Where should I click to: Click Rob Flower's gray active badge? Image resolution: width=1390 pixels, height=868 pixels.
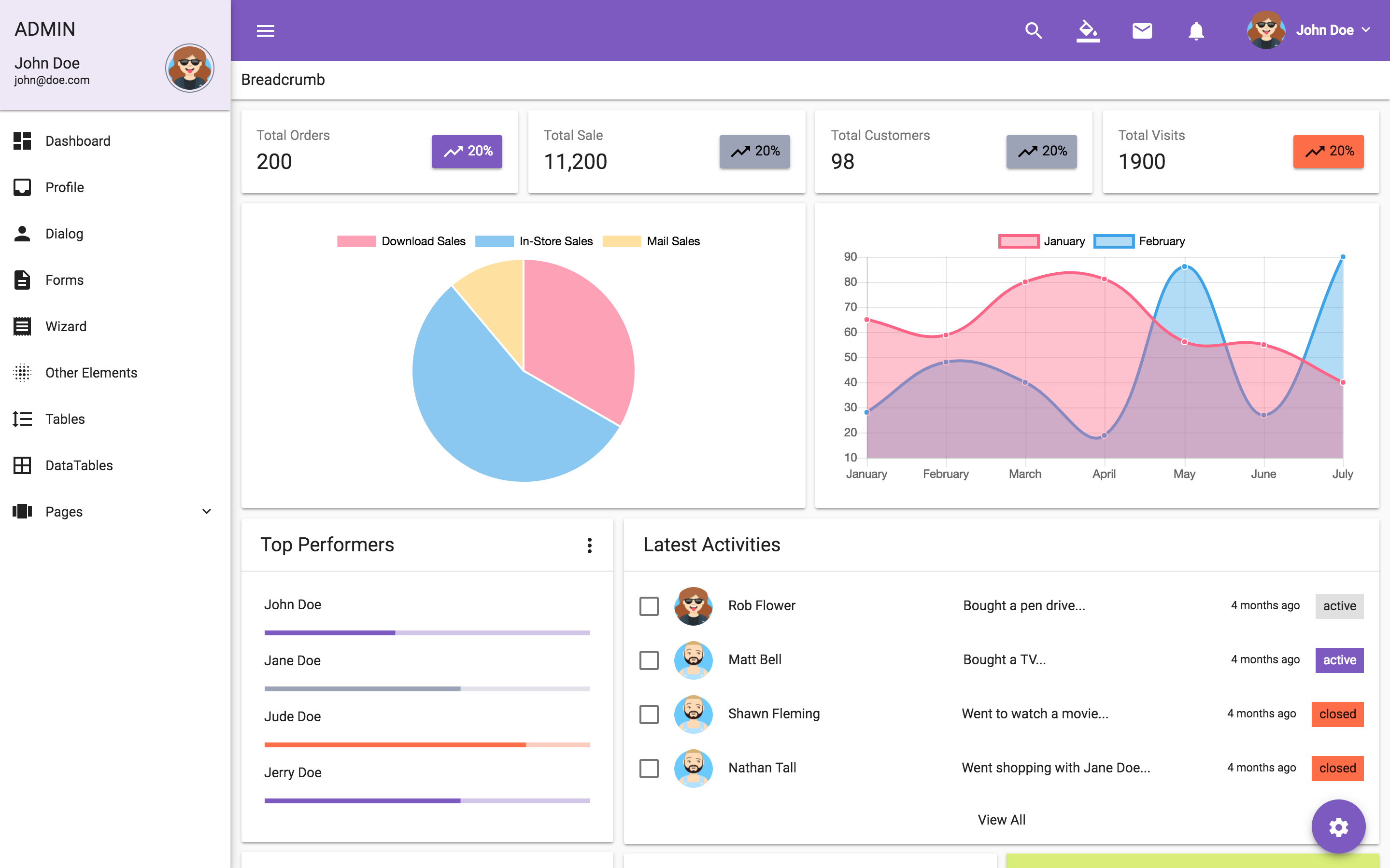[1339, 606]
